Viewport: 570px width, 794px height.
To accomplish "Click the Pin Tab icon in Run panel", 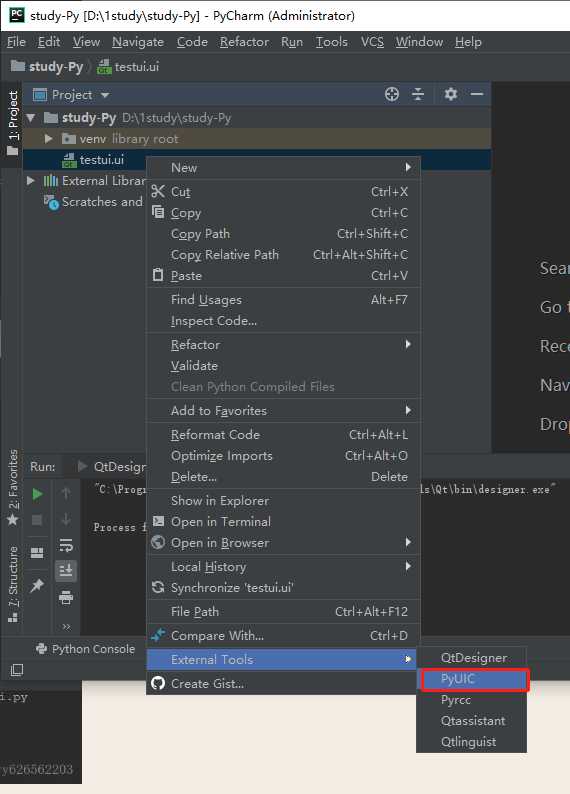I will [x=37, y=586].
